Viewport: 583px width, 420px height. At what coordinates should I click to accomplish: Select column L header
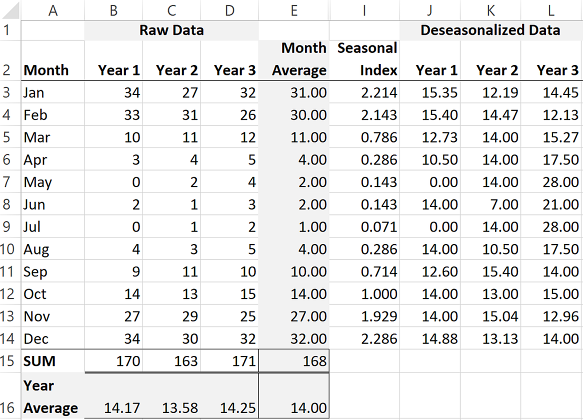click(551, 10)
